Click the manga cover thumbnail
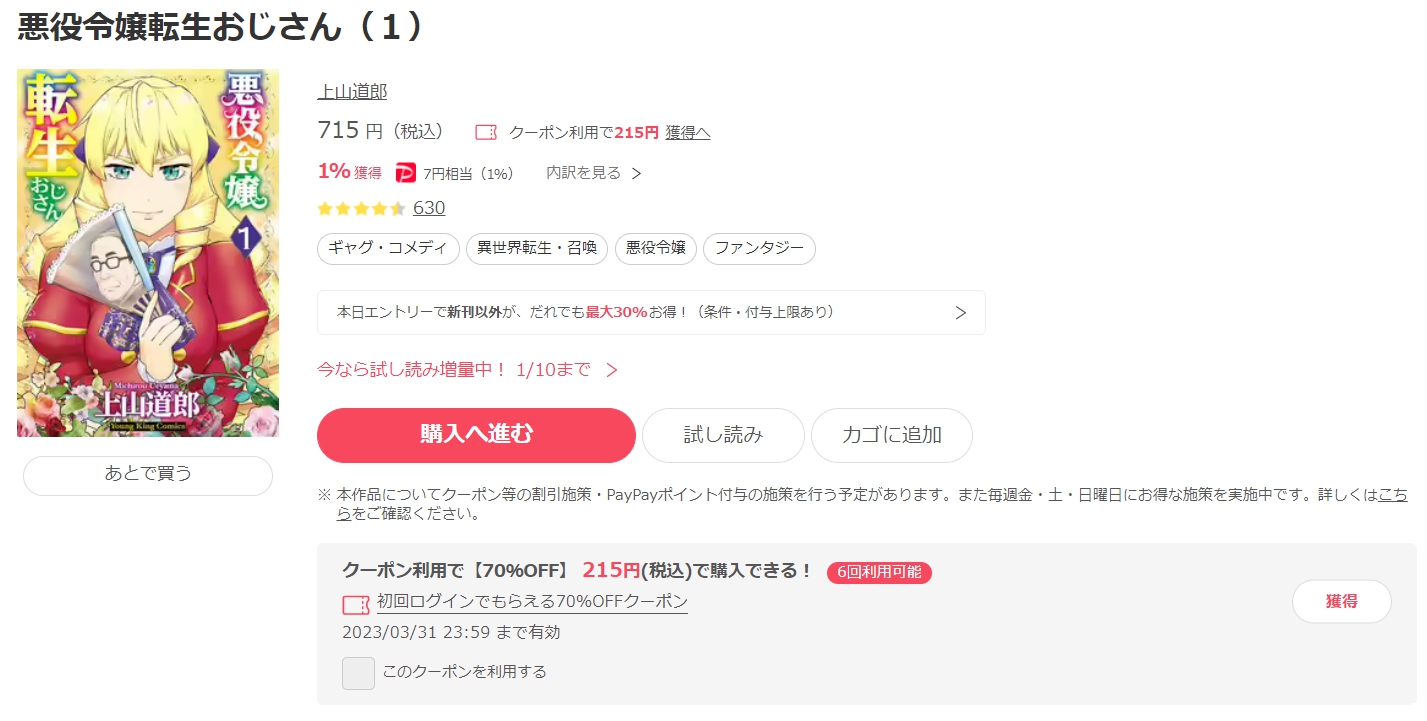Image resolution: width=1427 pixels, height=721 pixels. [x=148, y=253]
